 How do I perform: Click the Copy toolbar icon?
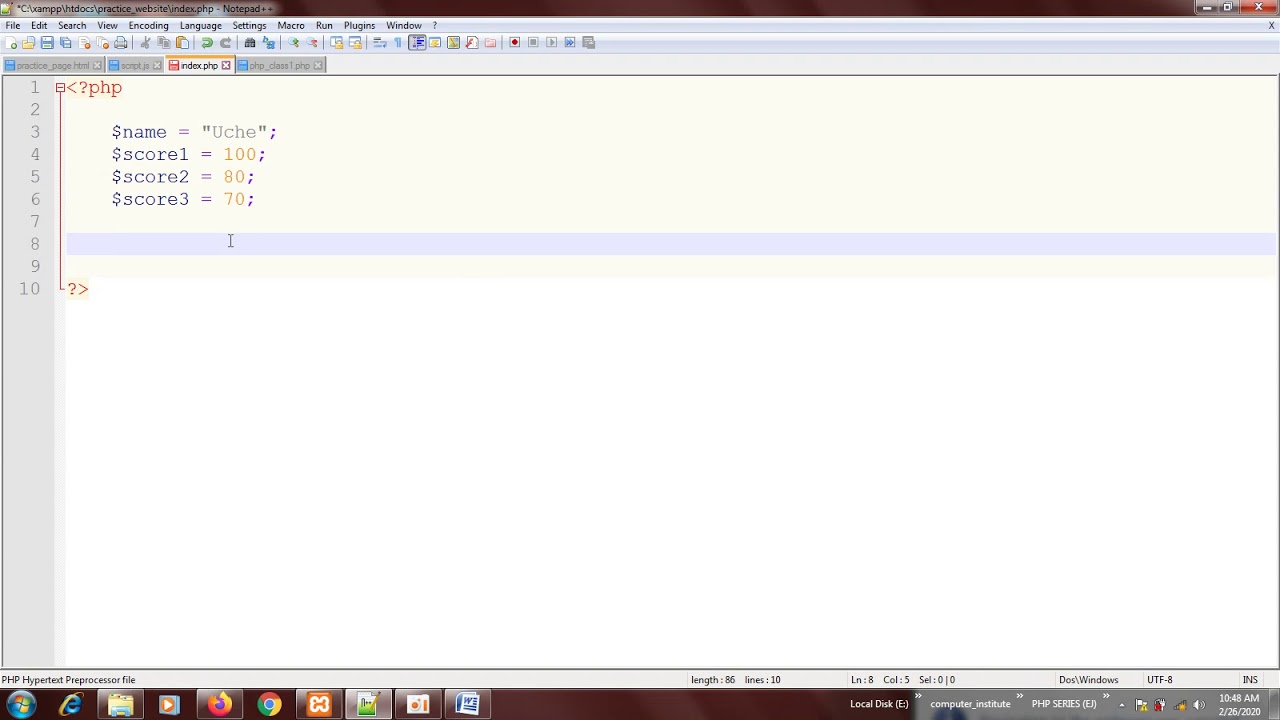point(164,42)
